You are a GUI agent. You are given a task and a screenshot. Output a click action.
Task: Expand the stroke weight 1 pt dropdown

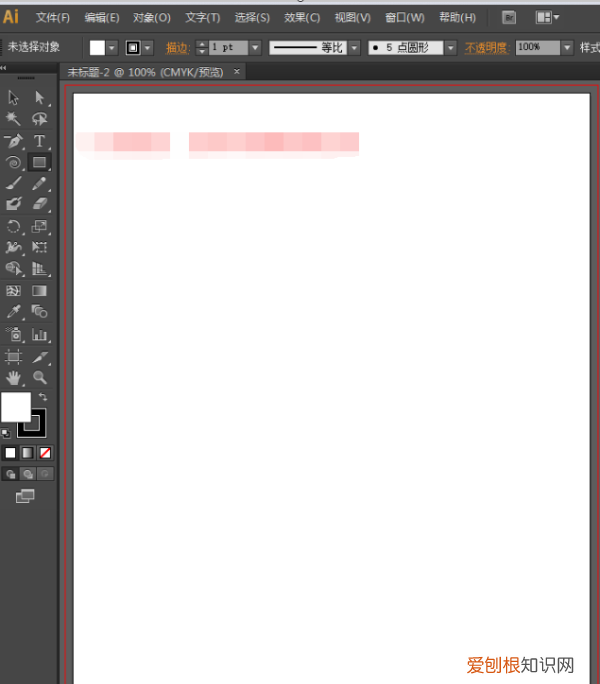coord(254,47)
